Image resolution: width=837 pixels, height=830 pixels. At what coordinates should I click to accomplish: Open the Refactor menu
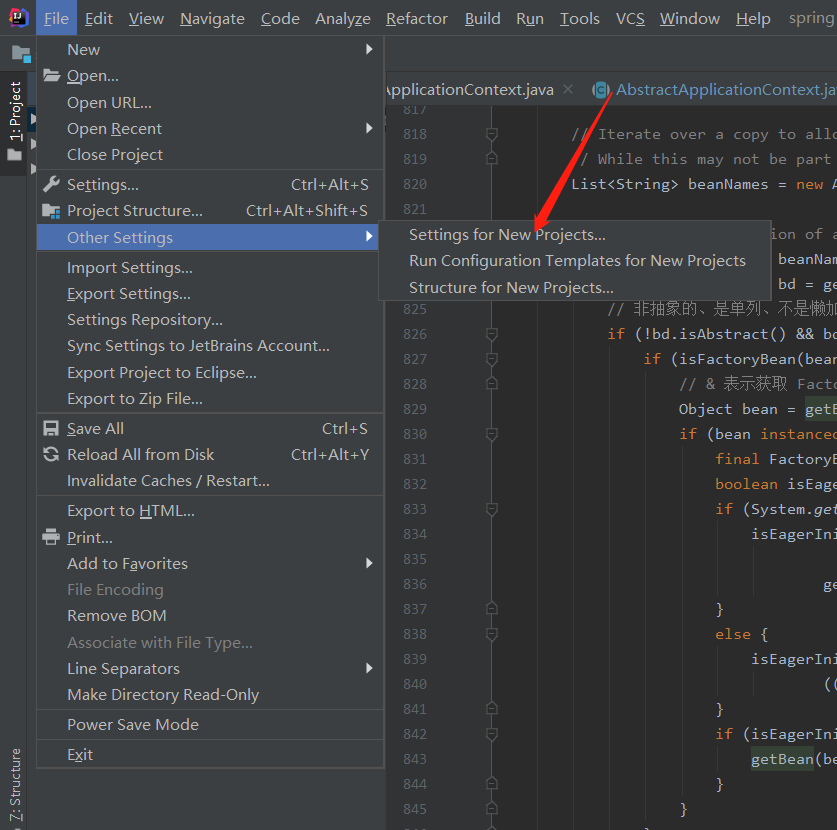point(417,19)
